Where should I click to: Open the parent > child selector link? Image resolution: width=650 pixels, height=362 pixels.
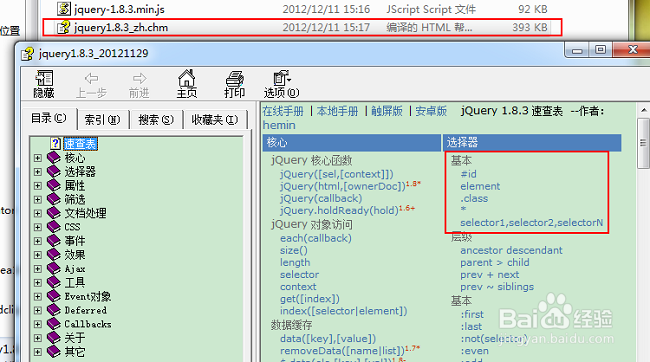pos(495,262)
